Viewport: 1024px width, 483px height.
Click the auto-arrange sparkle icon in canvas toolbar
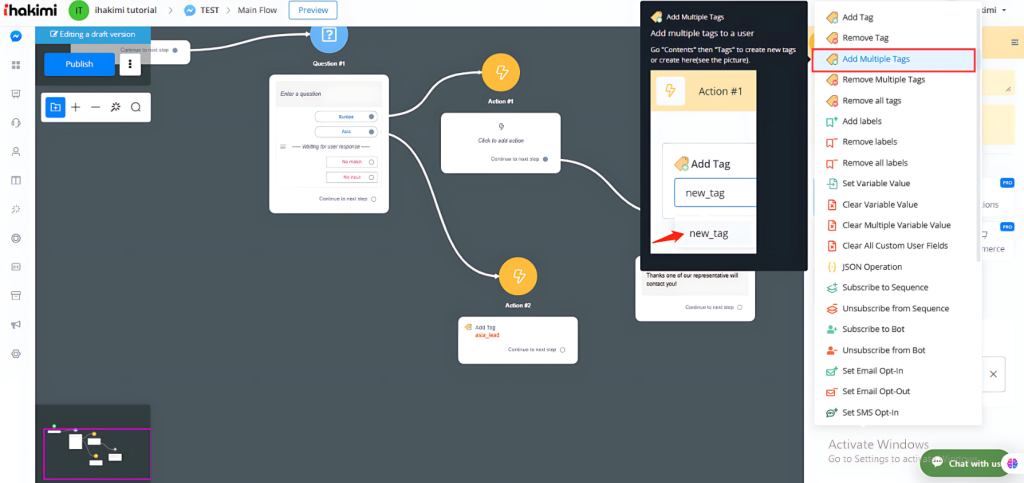[115, 107]
